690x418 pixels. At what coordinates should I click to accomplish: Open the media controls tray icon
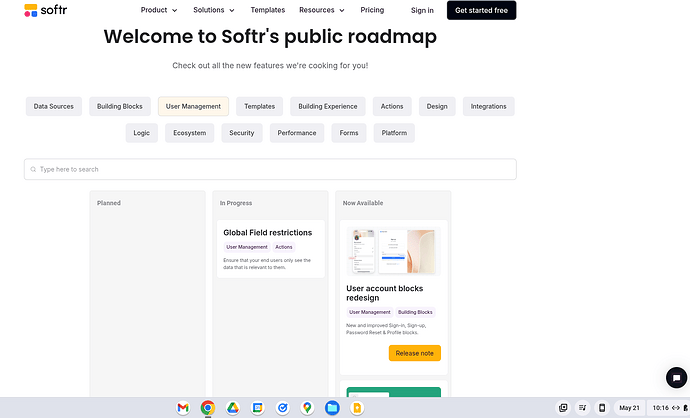(582, 408)
